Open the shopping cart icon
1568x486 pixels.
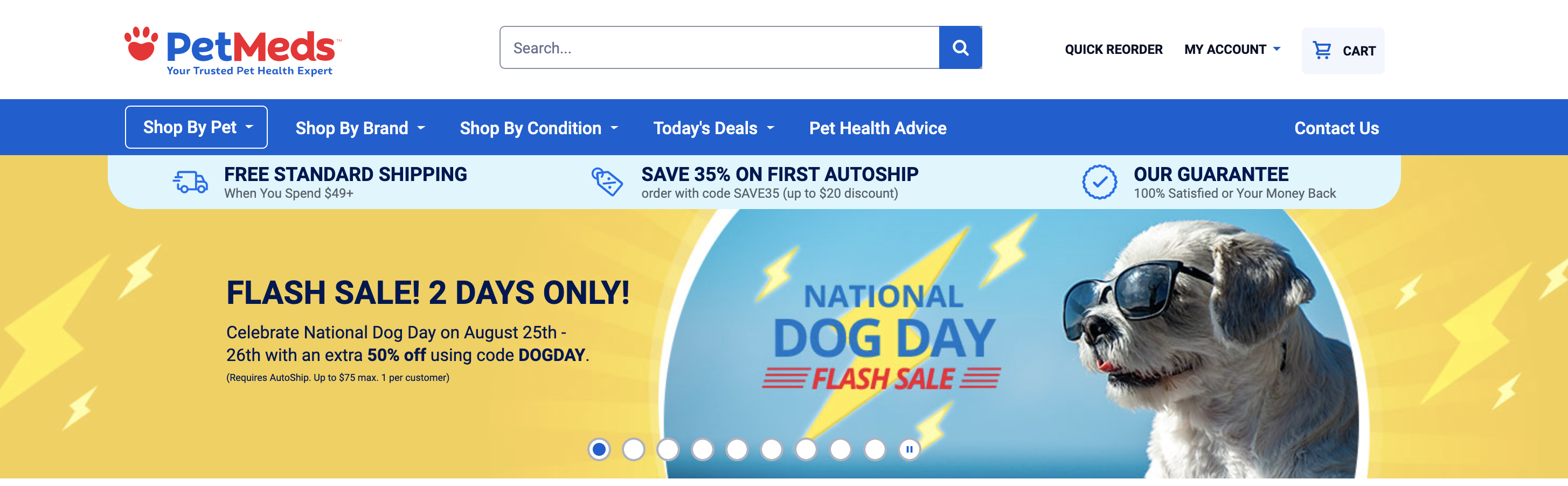click(x=1321, y=50)
